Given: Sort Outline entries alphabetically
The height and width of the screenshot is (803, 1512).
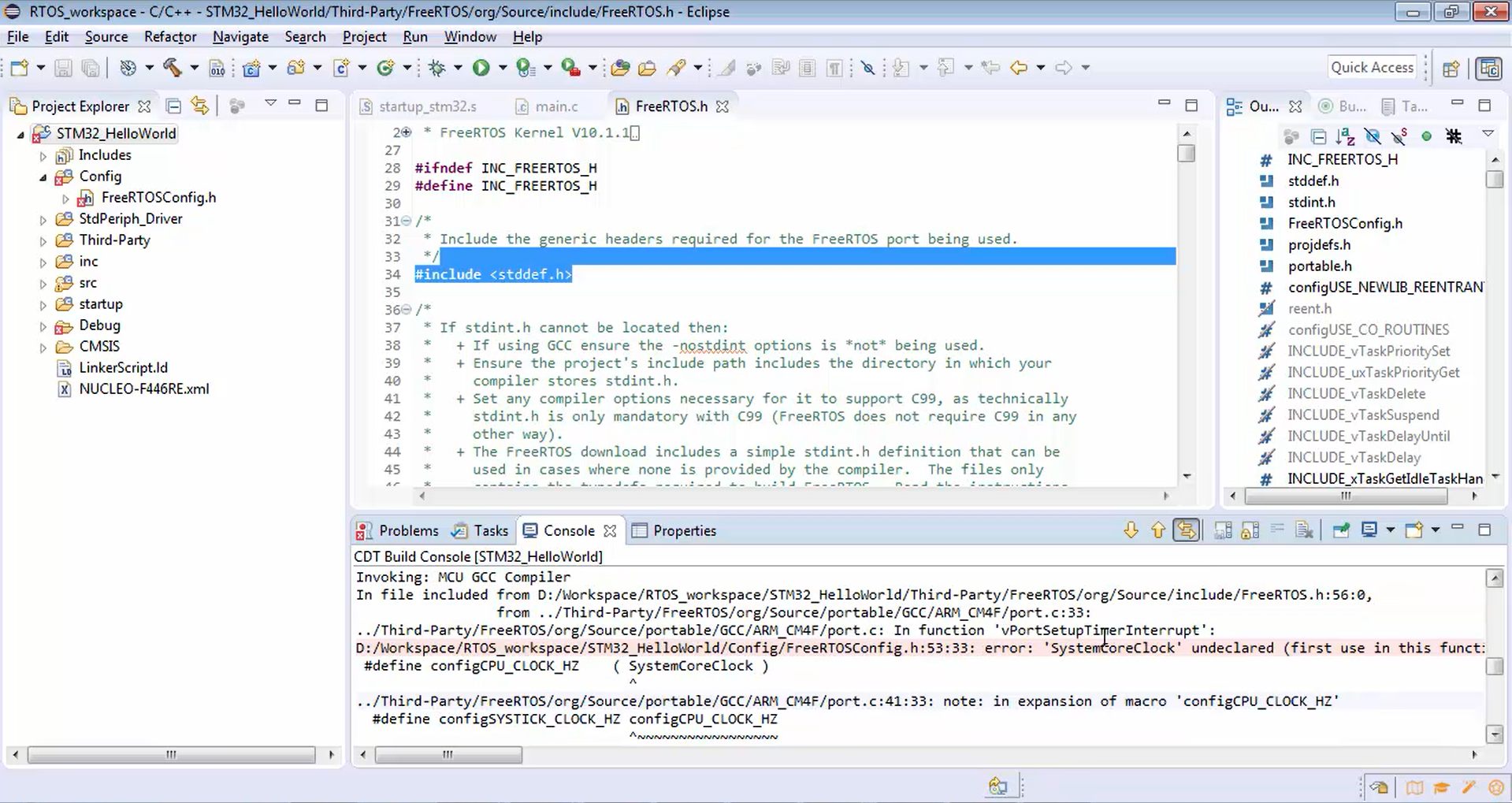Looking at the screenshot, I should click(x=1345, y=136).
